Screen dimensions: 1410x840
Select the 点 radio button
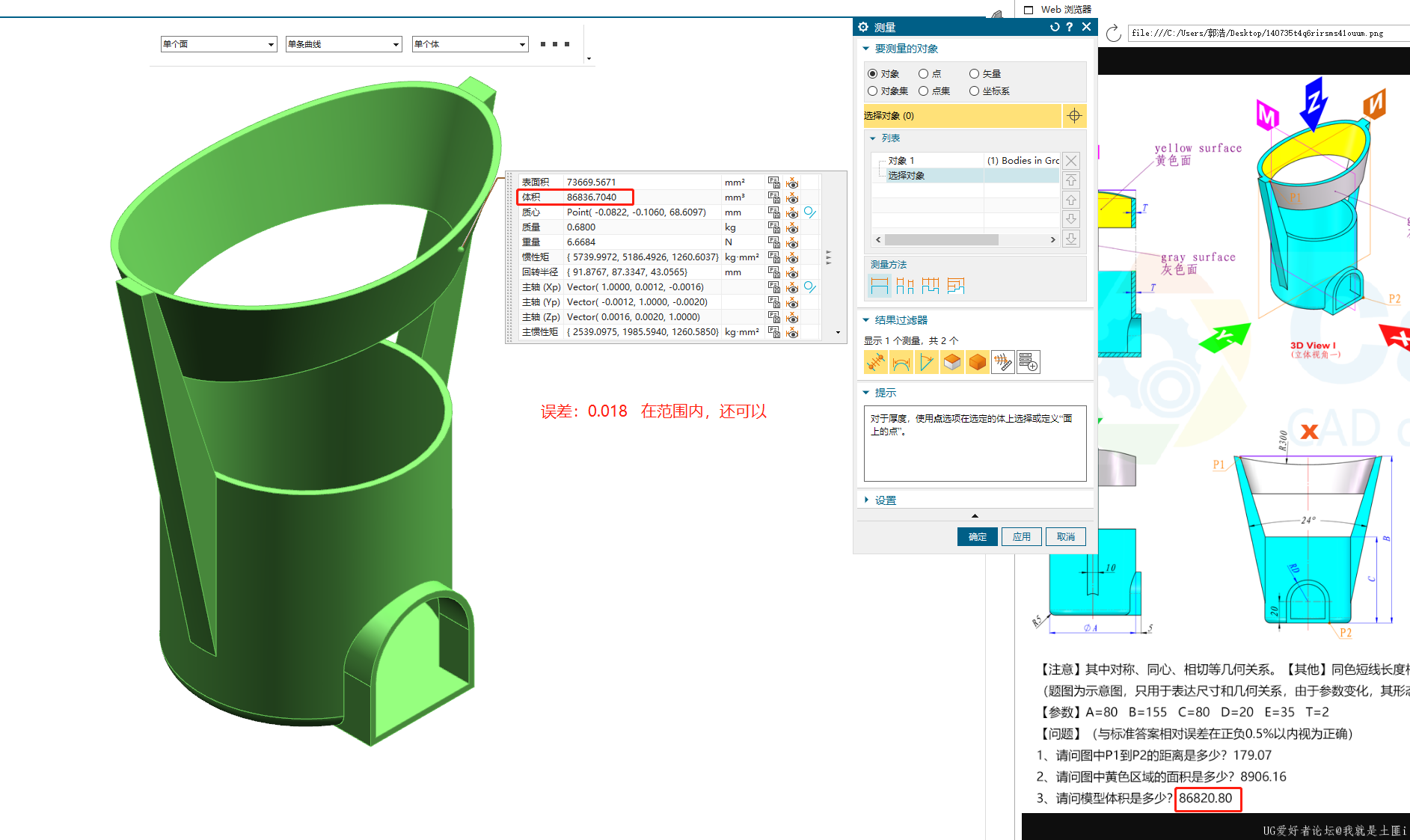[x=924, y=74]
